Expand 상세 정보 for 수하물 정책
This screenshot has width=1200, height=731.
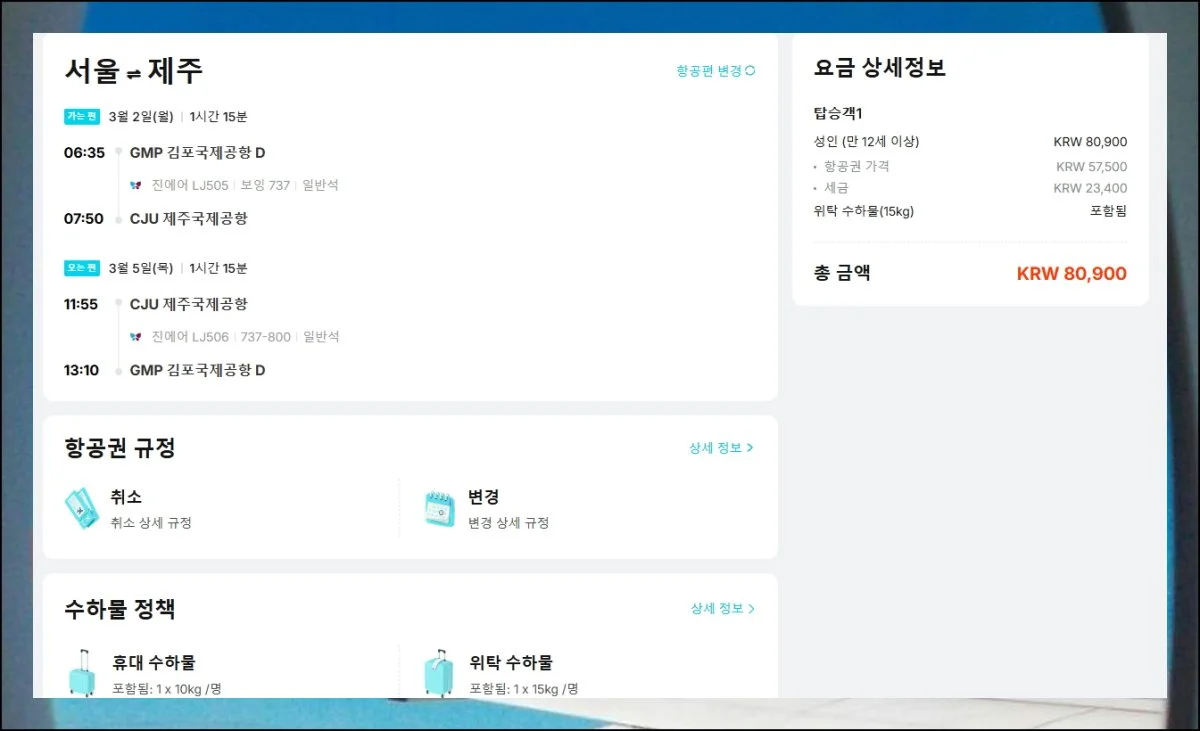click(x=722, y=608)
